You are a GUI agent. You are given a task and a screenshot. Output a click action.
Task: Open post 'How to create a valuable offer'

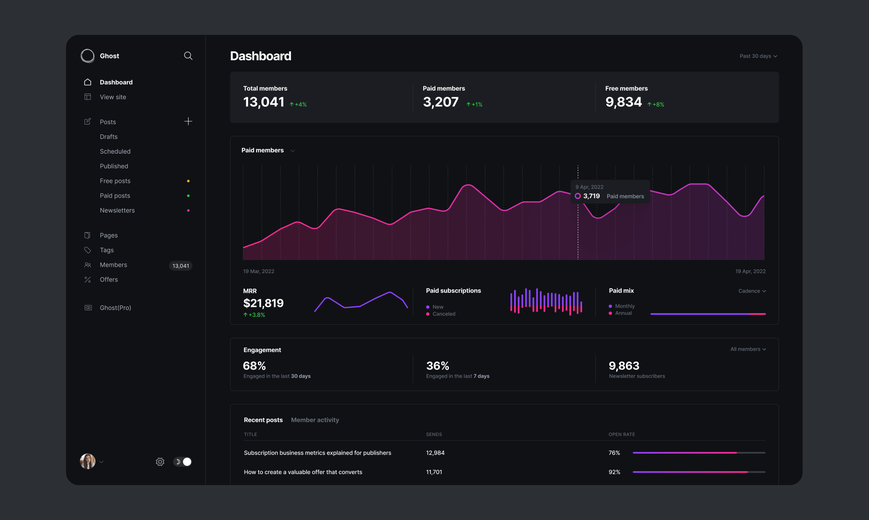(303, 472)
